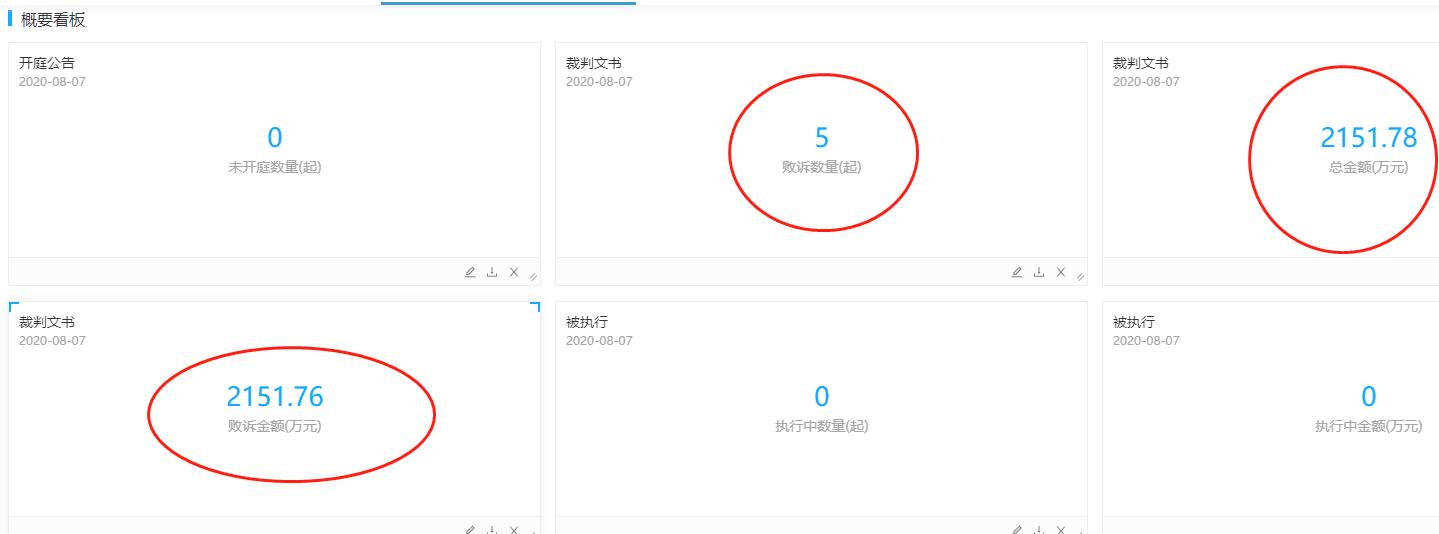The width and height of the screenshot is (1439, 534).
Task: Click the 执行中数量(起) label
Action: coord(822,426)
